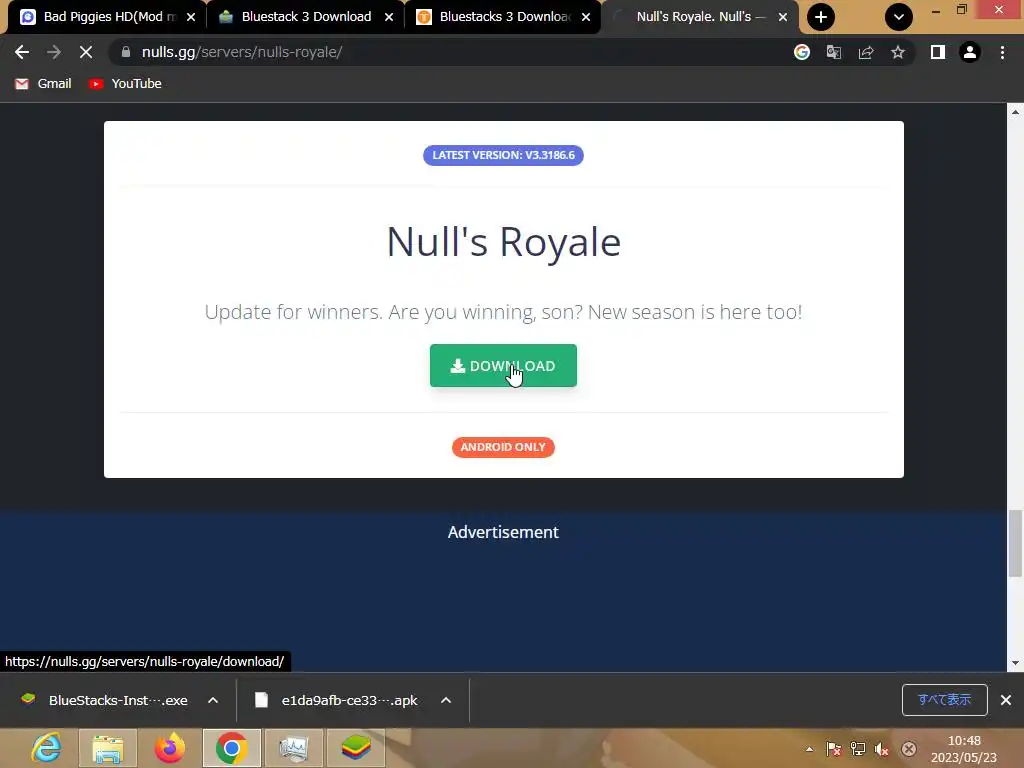
Task: Close the Bluestack 3 Download second tab
Action: click(x=389, y=17)
